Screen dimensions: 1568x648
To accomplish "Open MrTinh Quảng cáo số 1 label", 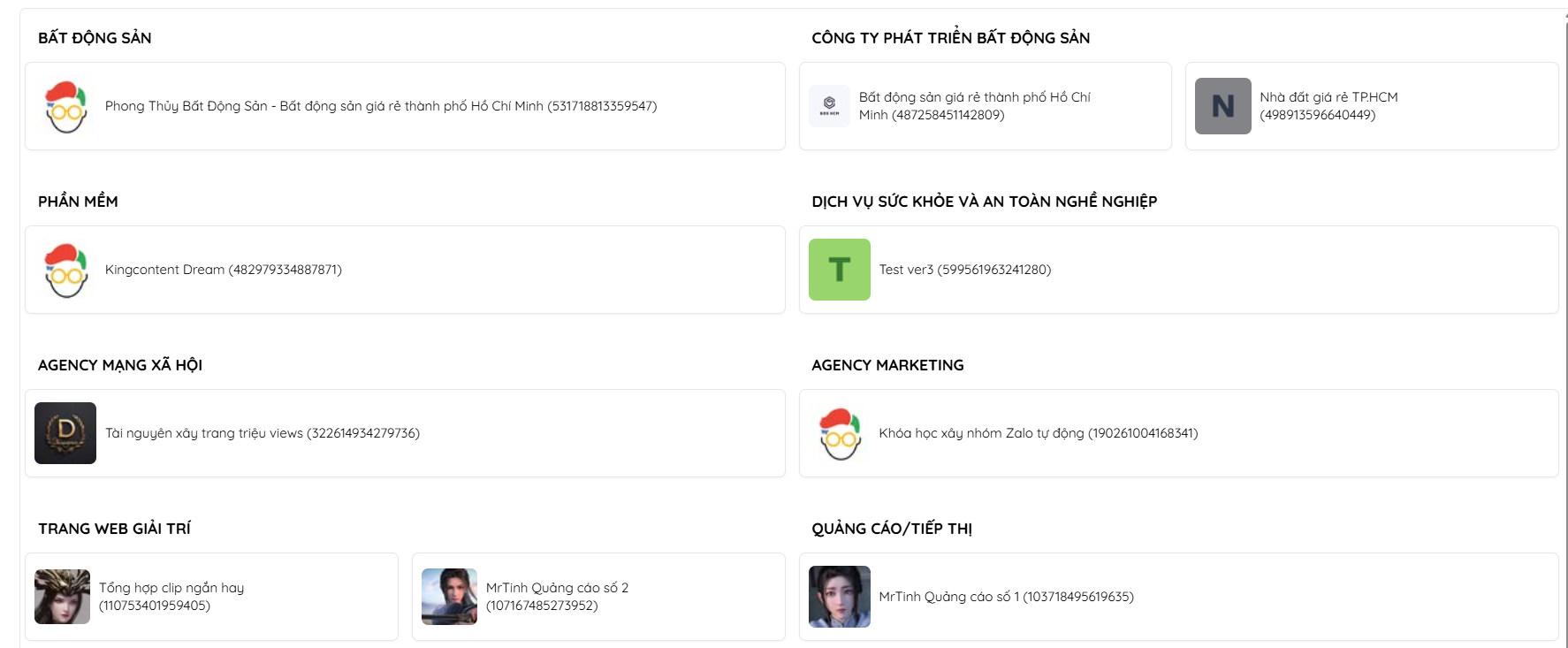I will coord(1006,597).
